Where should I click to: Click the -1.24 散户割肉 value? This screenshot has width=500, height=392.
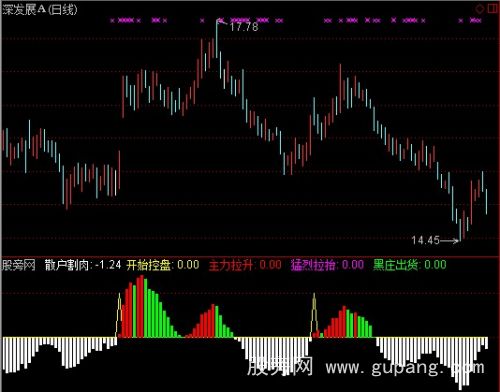pos(108,265)
